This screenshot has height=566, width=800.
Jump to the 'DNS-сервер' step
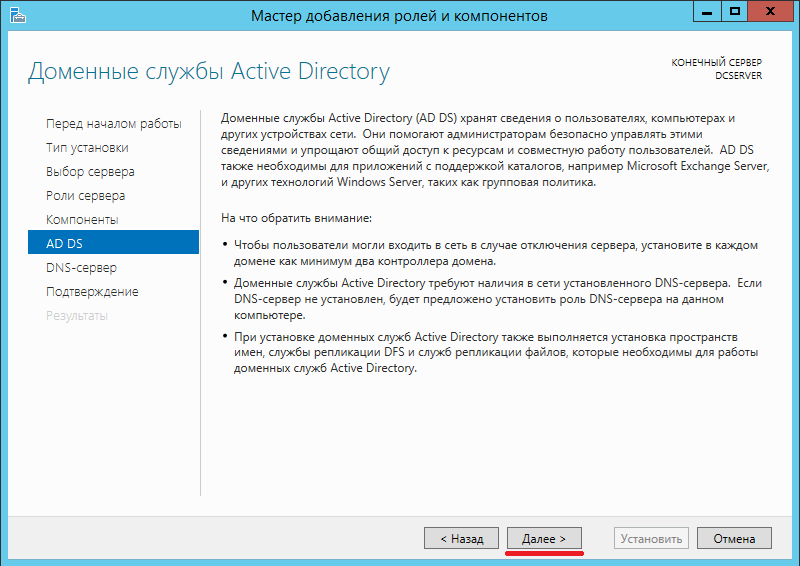click(x=81, y=268)
